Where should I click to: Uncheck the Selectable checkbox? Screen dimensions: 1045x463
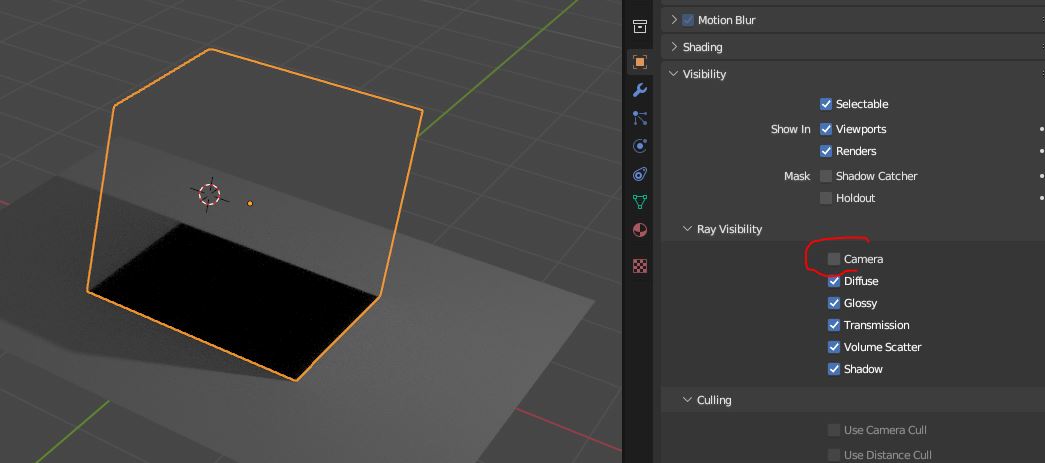point(826,104)
